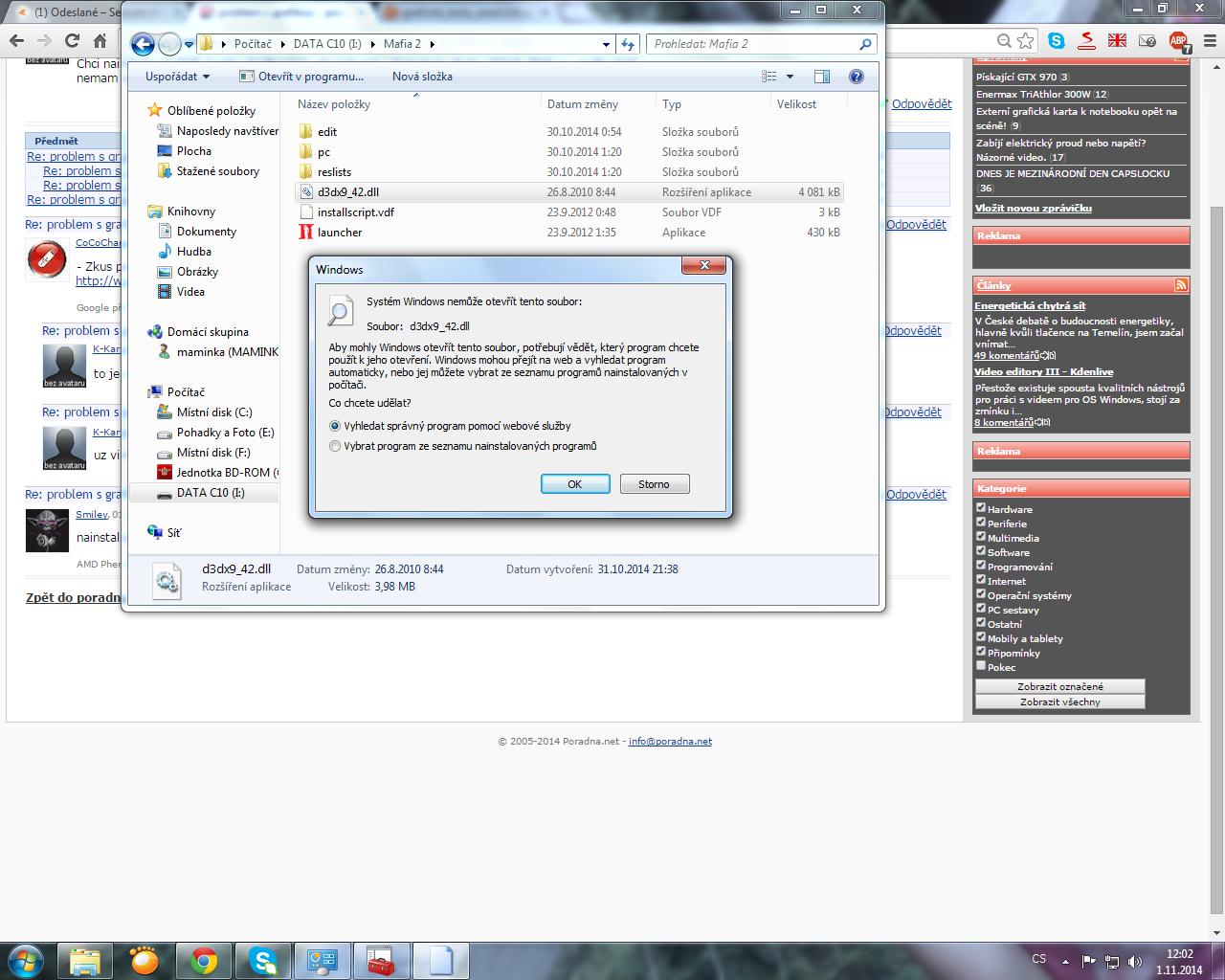Expand the view options dropdown arrow

(x=790, y=77)
